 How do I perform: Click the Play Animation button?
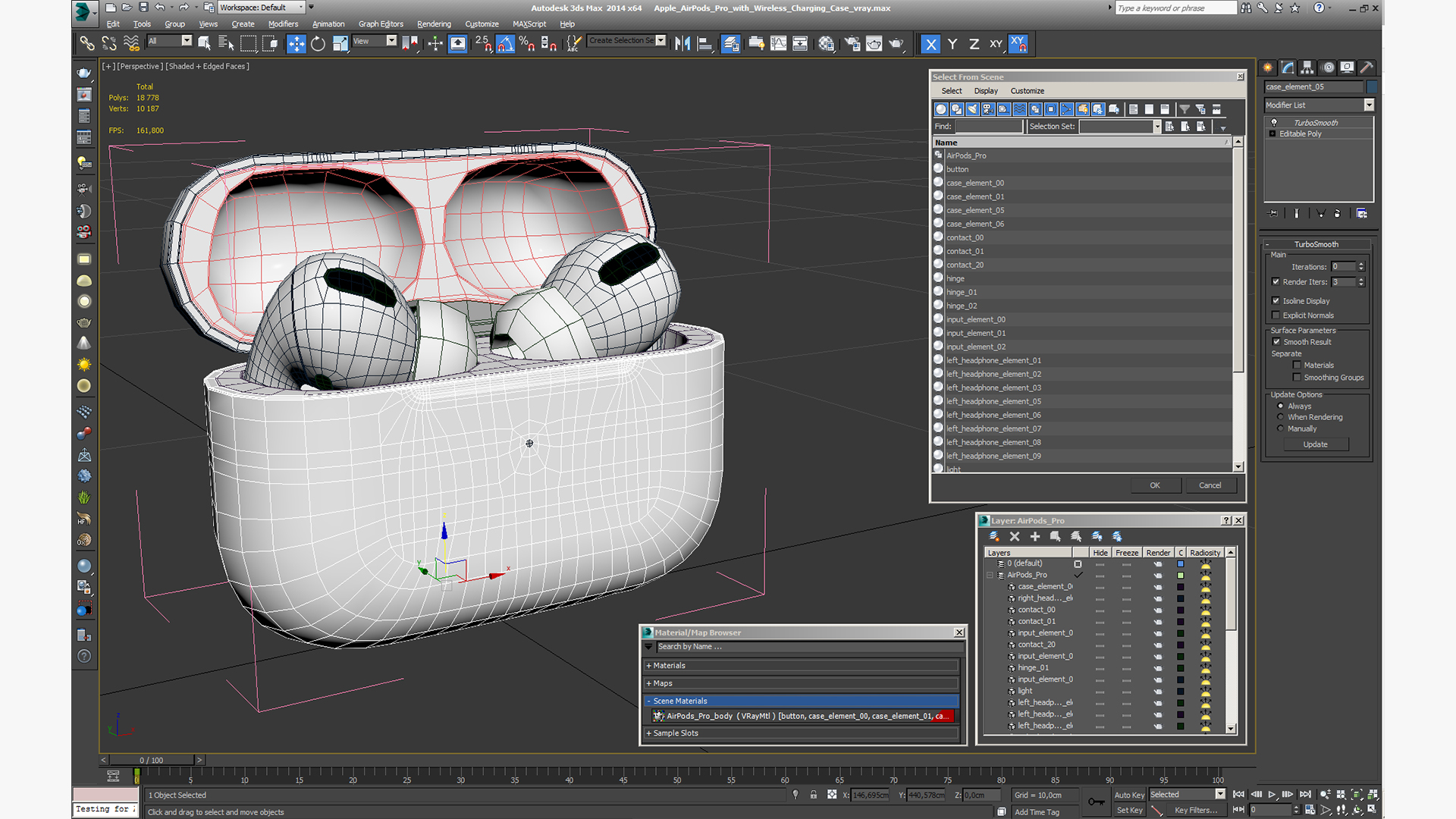[1272, 795]
